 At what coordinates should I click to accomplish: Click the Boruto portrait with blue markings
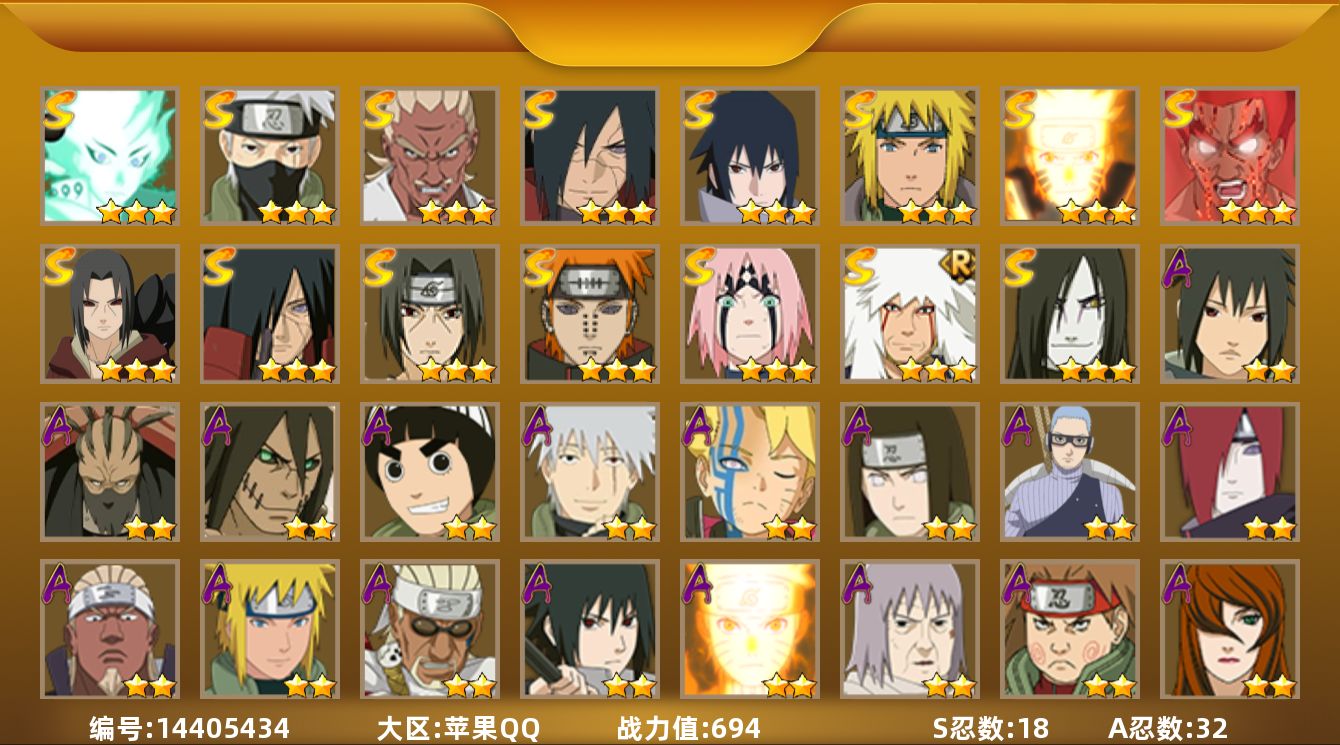point(749,471)
